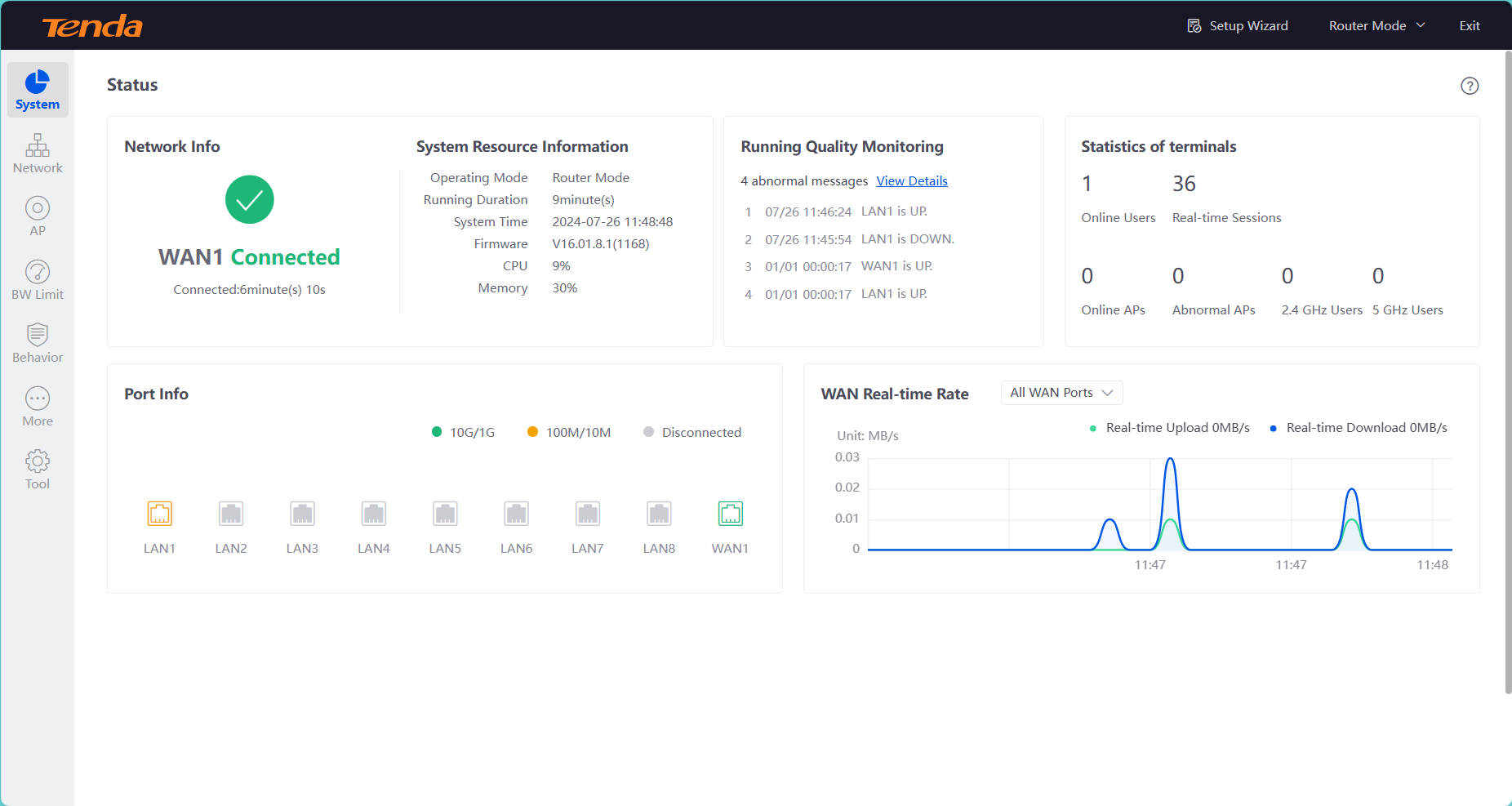
Task: Open the All WAN Ports dropdown
Action: pos(1061,393)
